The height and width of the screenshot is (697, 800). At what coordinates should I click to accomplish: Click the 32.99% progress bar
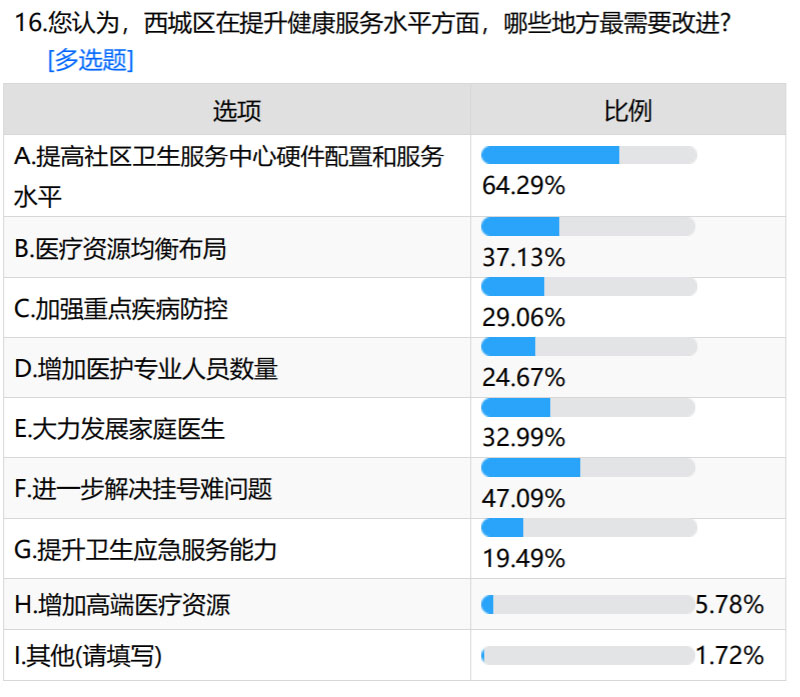click(588, 407)
